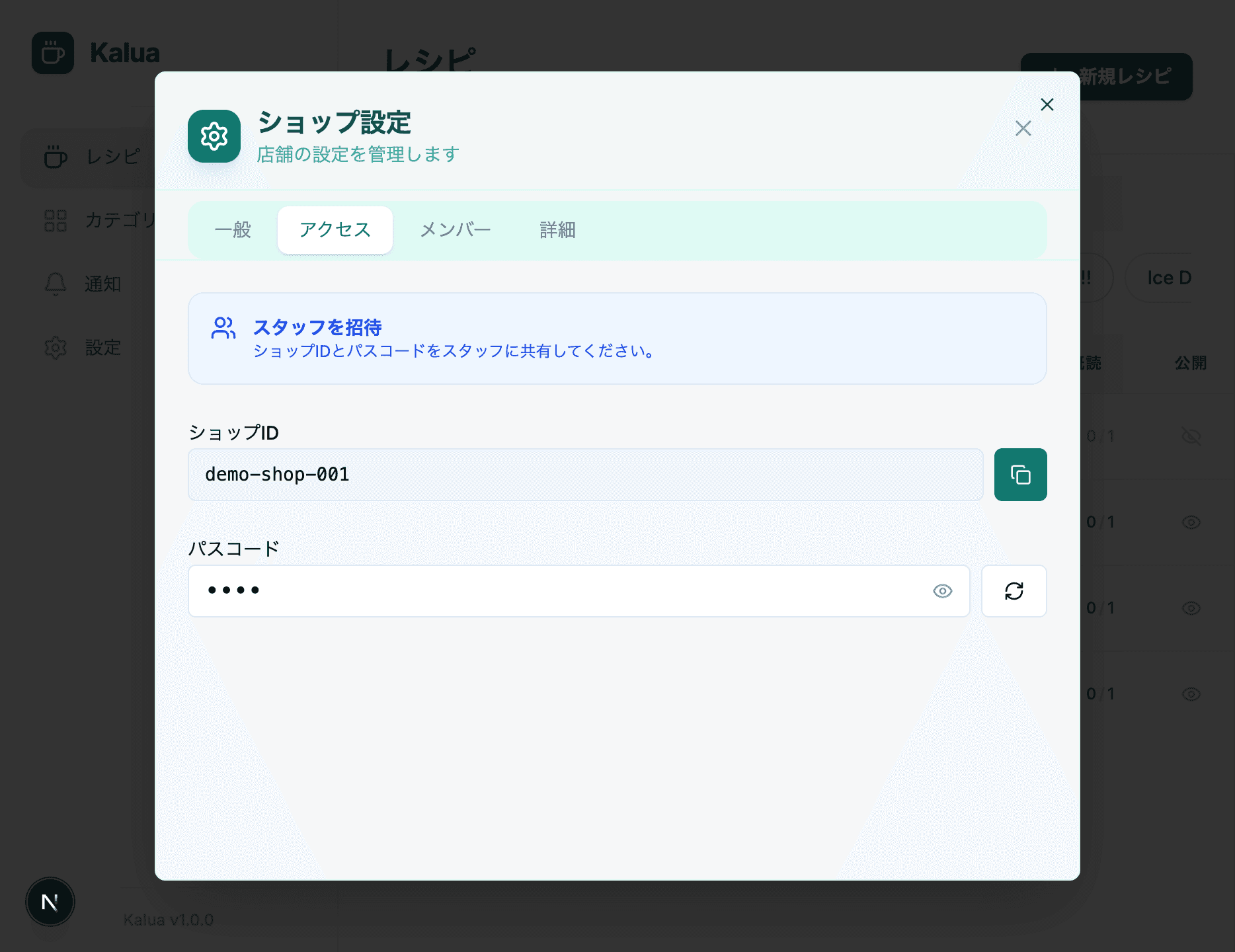
Task: Select the レシピ icon in the sidebar
Action: click(x=56, y=158)
